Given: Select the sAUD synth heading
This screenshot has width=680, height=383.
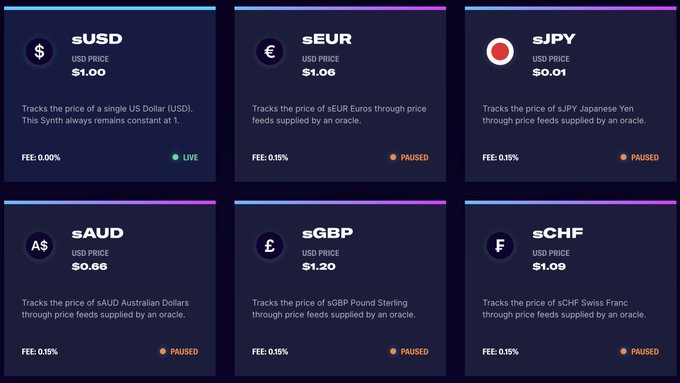Looking at the screenshot, I should [98, 233].
